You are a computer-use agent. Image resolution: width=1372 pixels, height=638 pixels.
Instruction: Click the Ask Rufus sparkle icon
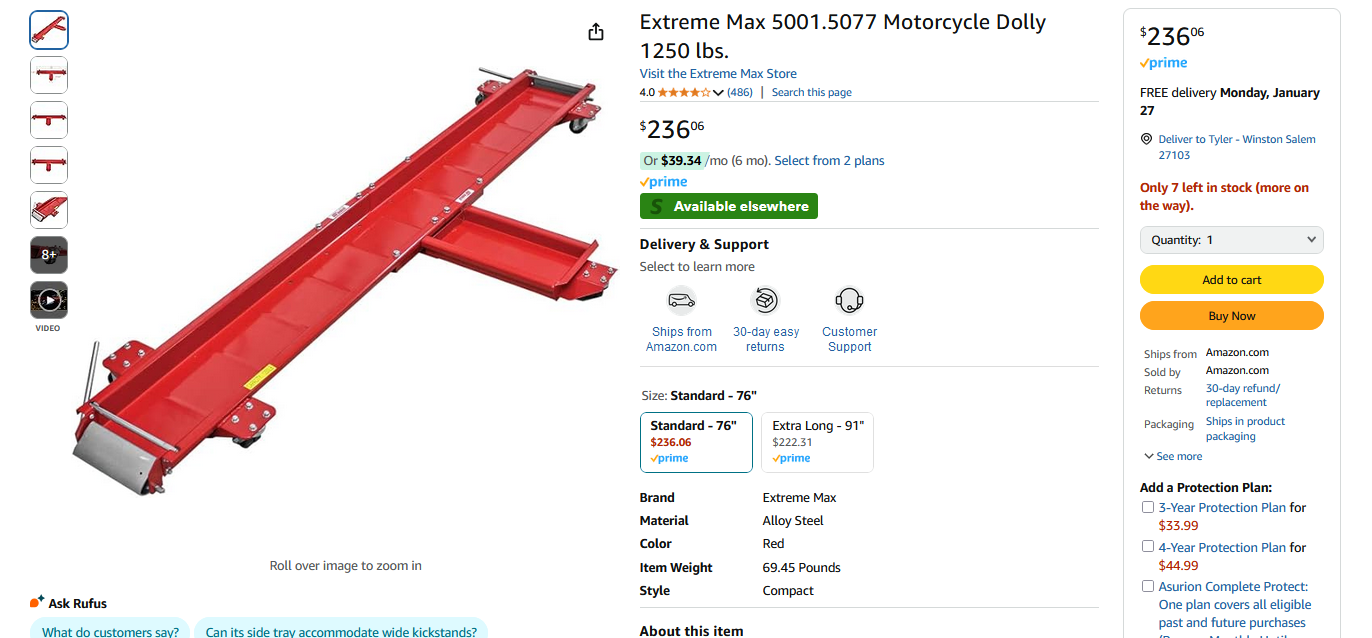tap(37, 602)
